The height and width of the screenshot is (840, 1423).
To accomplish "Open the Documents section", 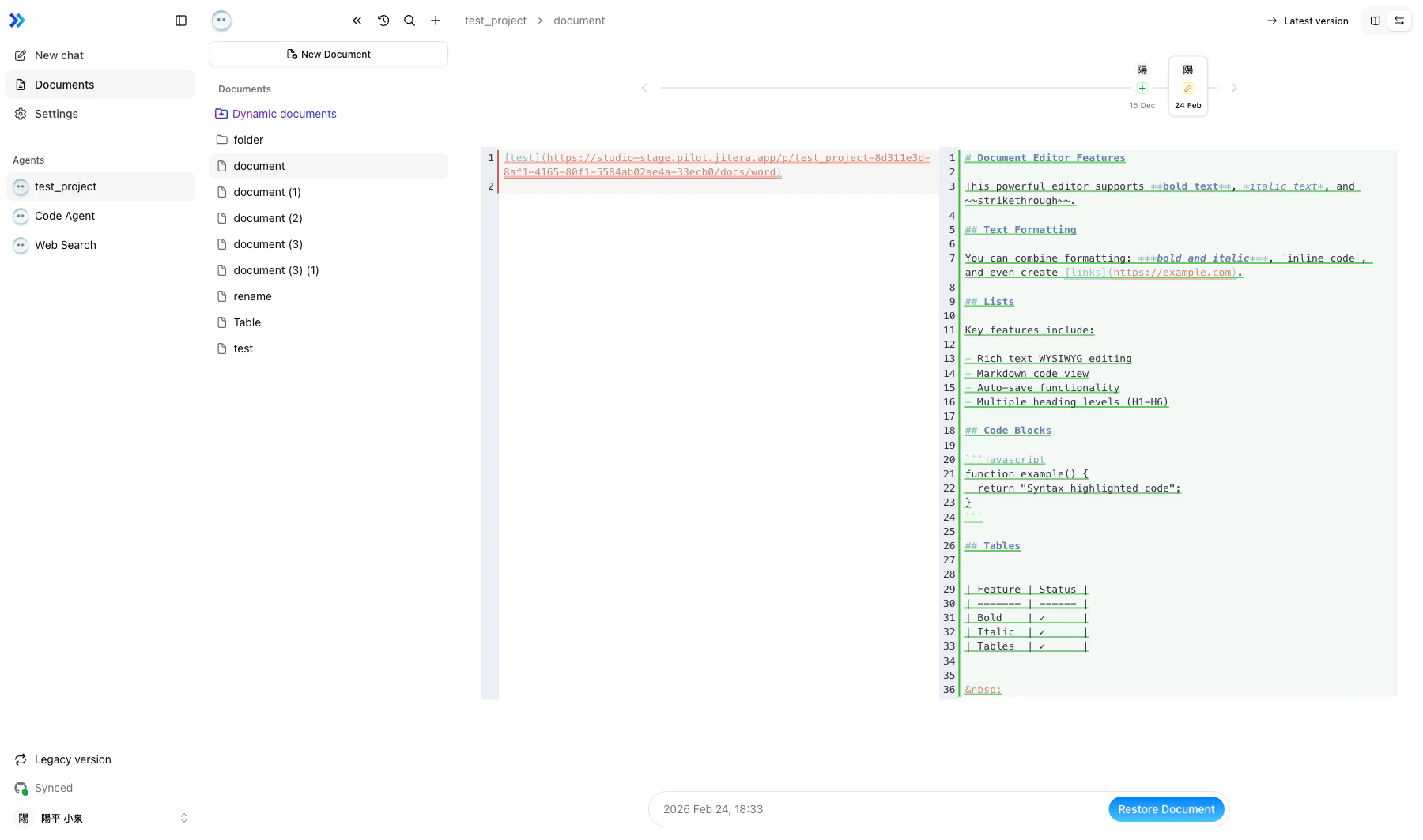I will pos(100,85).
